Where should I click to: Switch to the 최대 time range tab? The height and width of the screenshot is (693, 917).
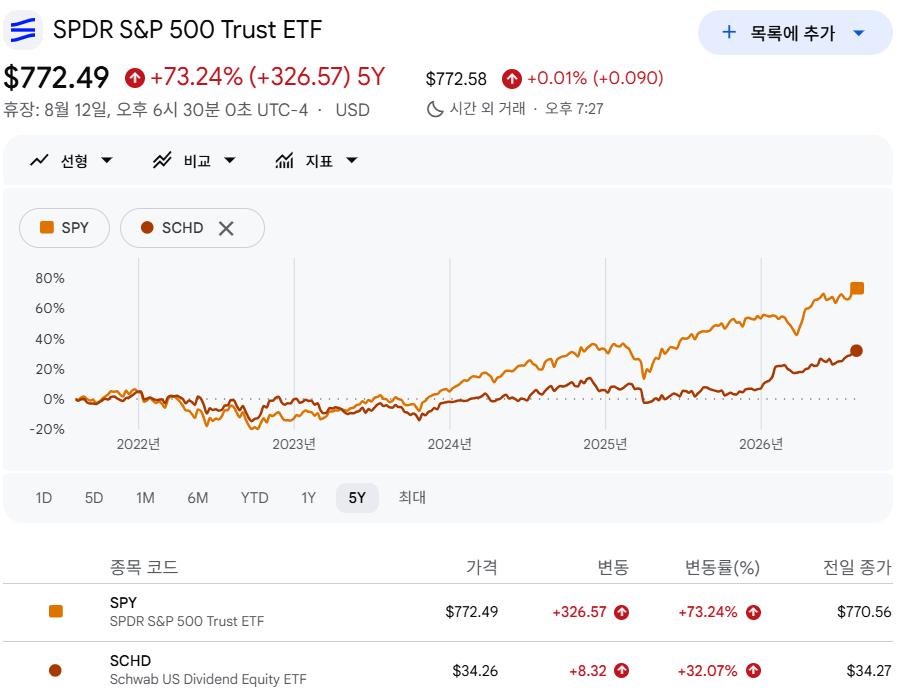pos(412,498)
